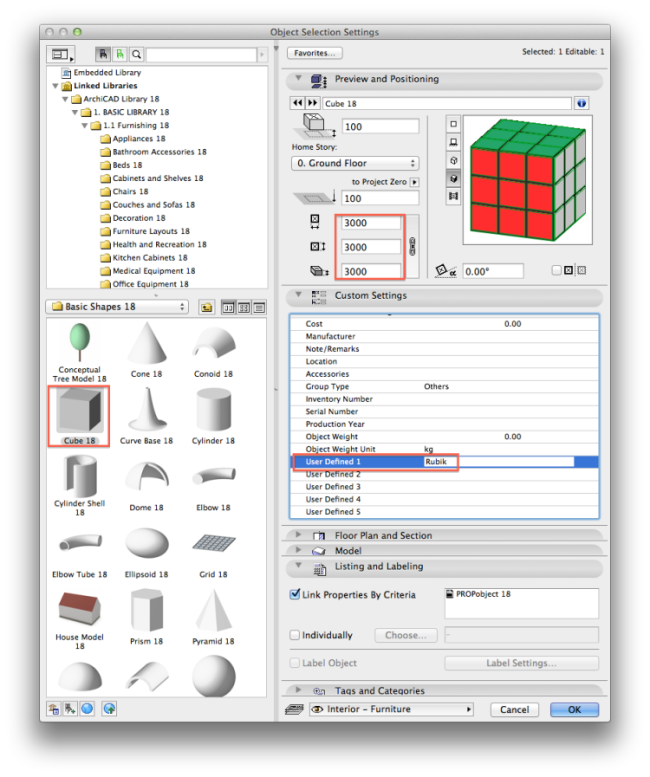Click the go up one folder level icon
The height and width of the screenshot is (777, 650).
(207, 308)
